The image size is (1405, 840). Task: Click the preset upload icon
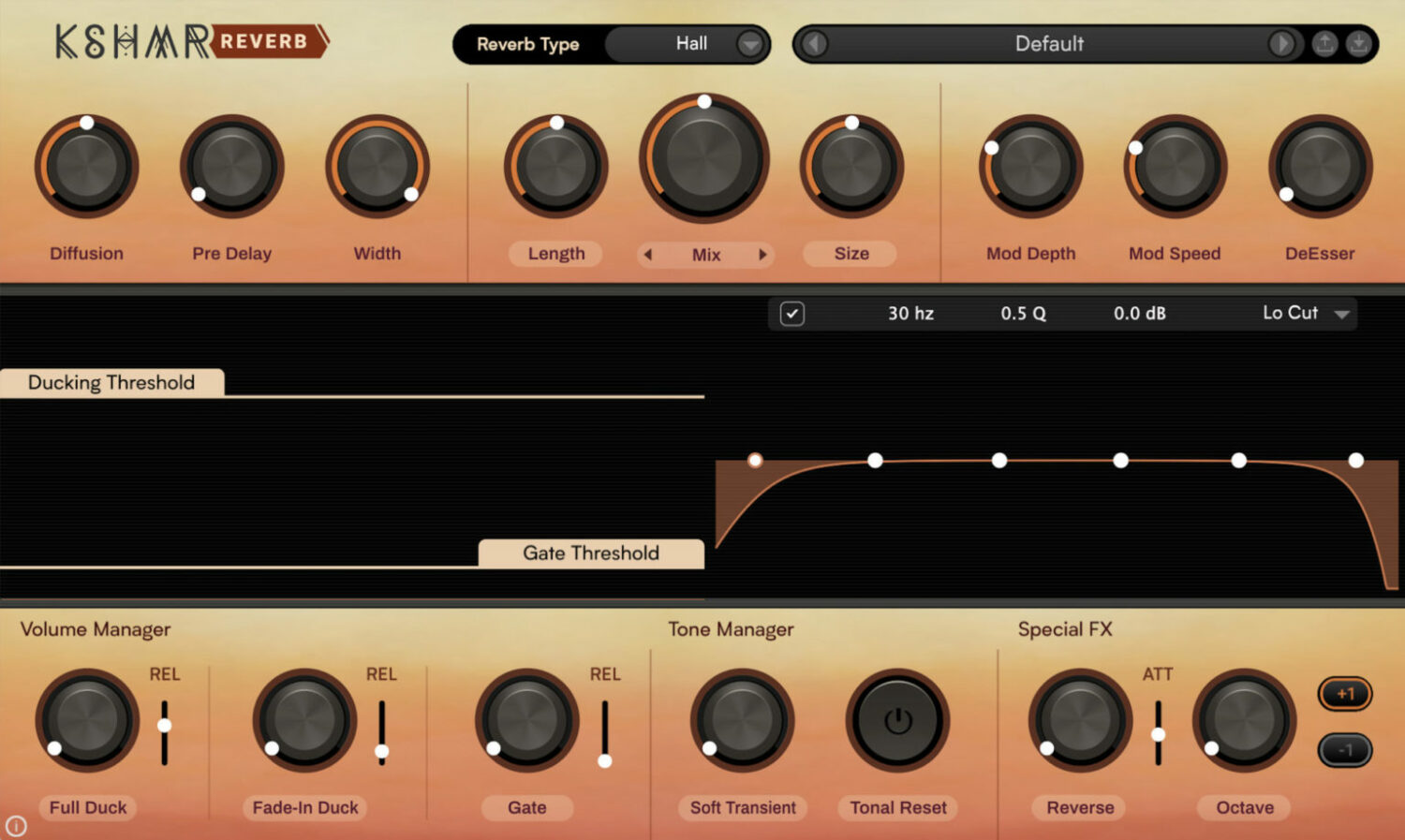click(x=1324, y=44)
